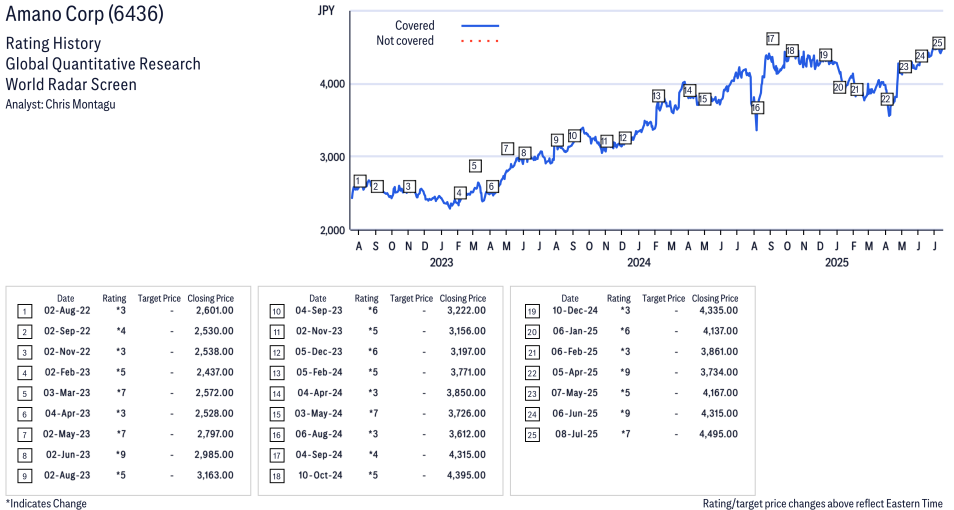Click chart marker 4 on the graph
Image resolution: width=954 pixels, height=510 pixels.
(x=460, y=193)
